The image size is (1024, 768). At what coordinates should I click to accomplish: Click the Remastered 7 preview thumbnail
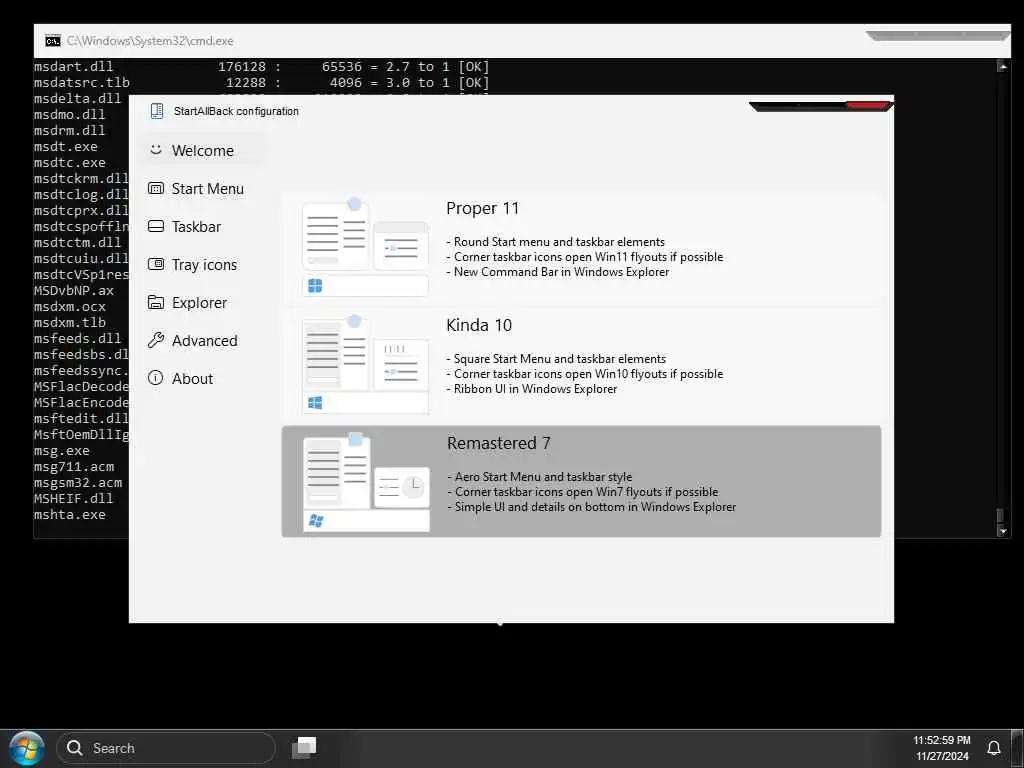[366, 481]
